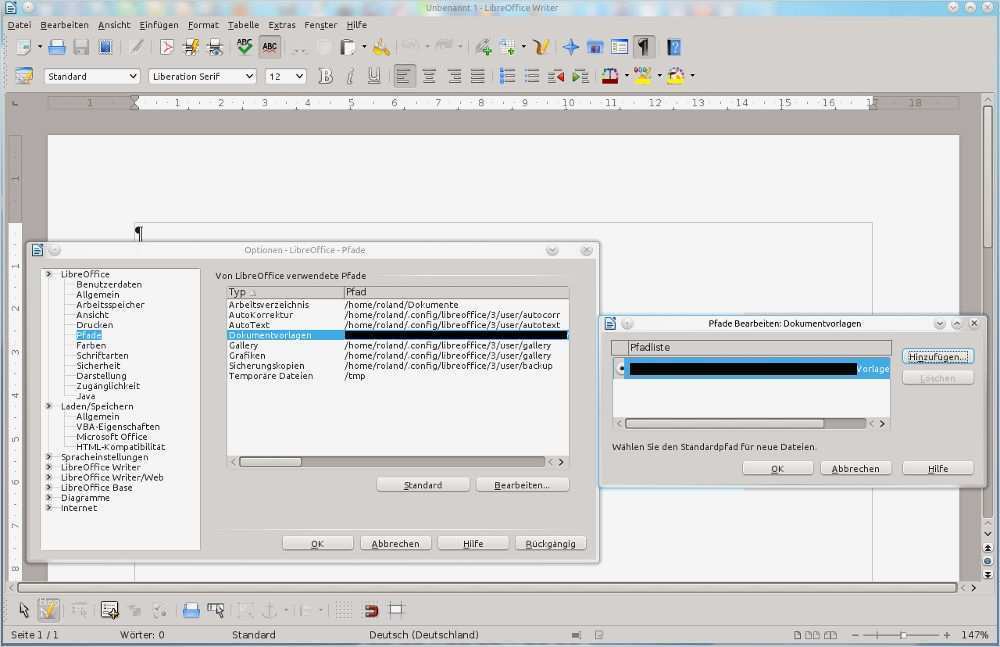Viewport: 1000px width, 647px height.
Task: Click the Bearbeiten... button in Optionen dialog
Action: click(x=522, y=485)
